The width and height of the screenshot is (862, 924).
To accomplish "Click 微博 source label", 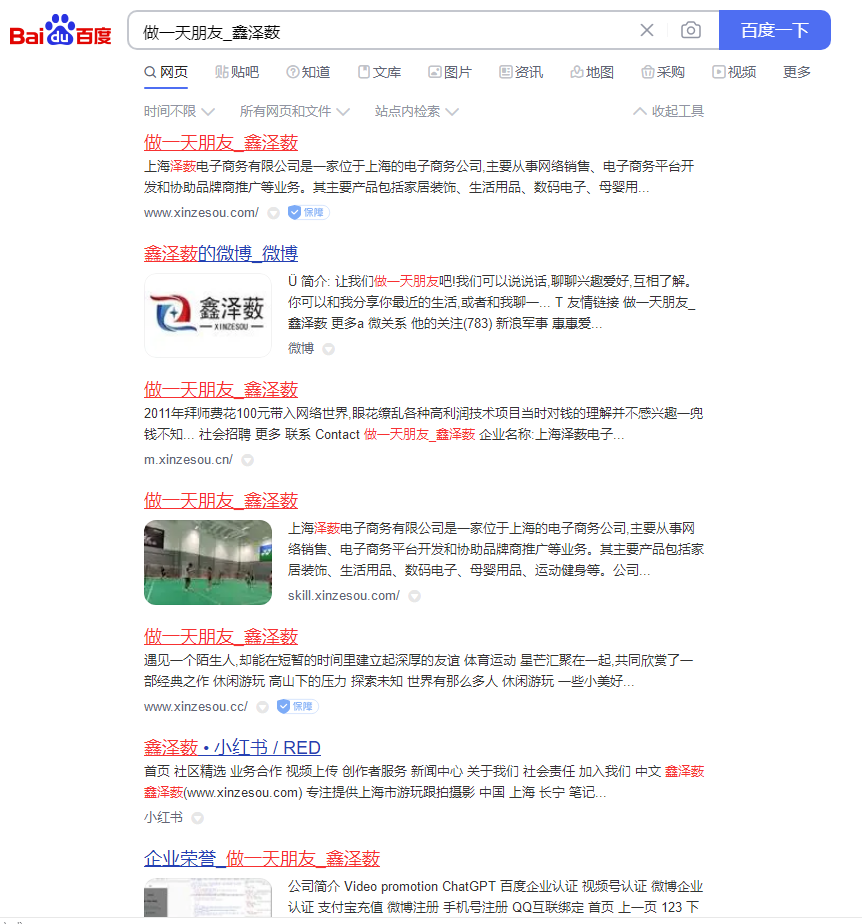I will click(x=300, y=348).
